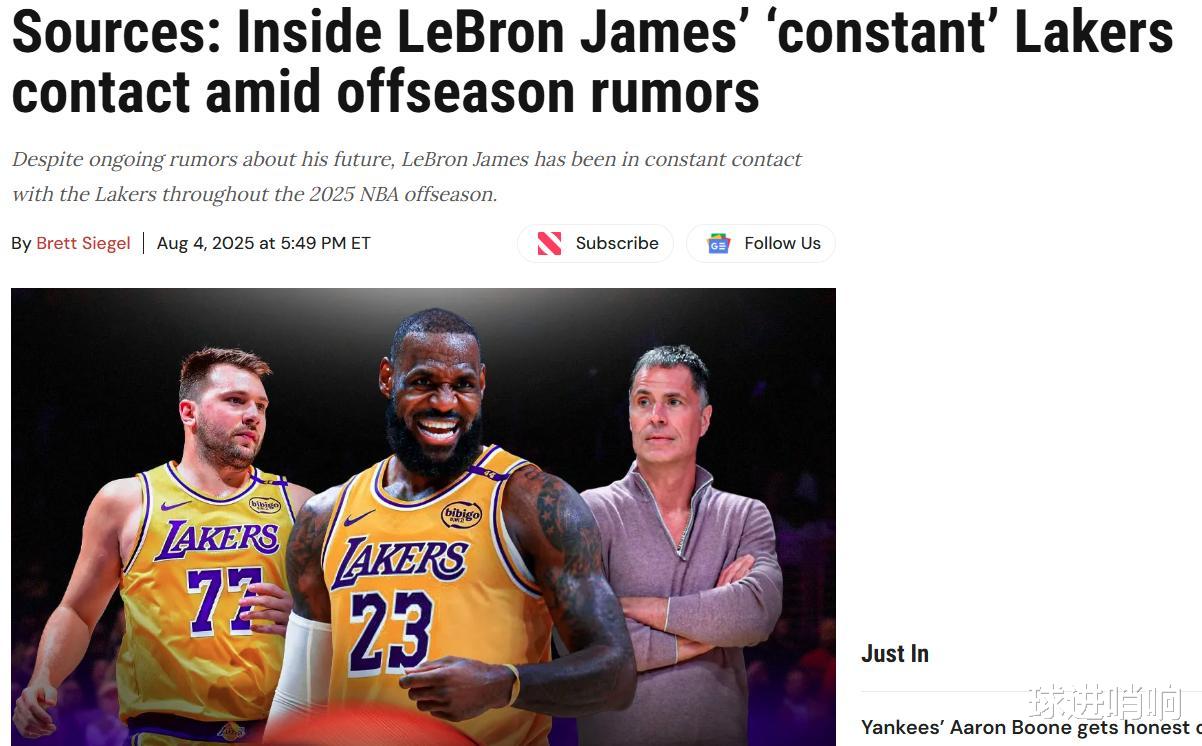Click the Google News icon beside Follow Us
The height and width of the screenshot is (746, 1202).
tap(718, 243)
